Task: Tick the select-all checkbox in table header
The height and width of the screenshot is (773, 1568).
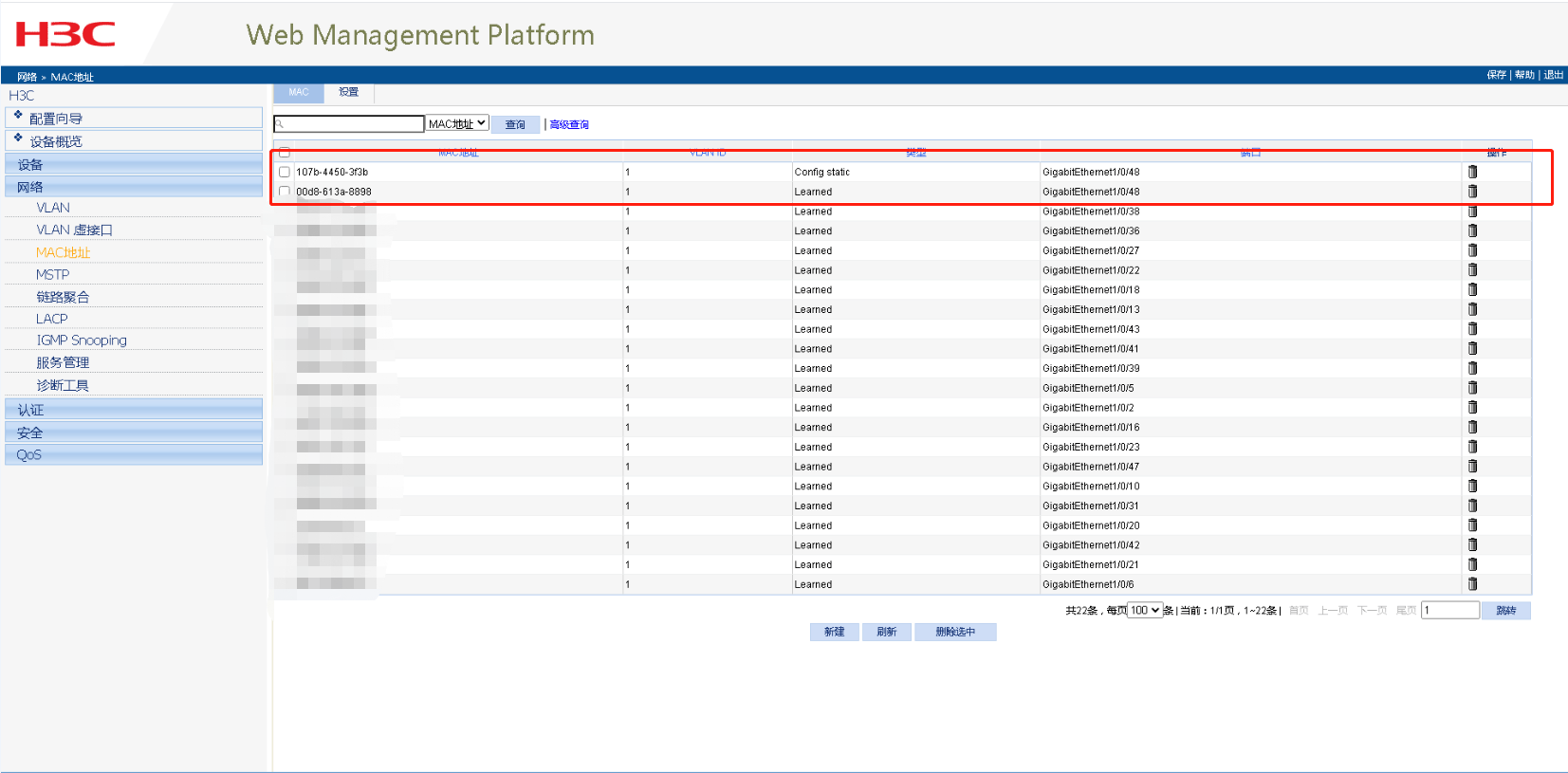Action: (x=285, y=152)
